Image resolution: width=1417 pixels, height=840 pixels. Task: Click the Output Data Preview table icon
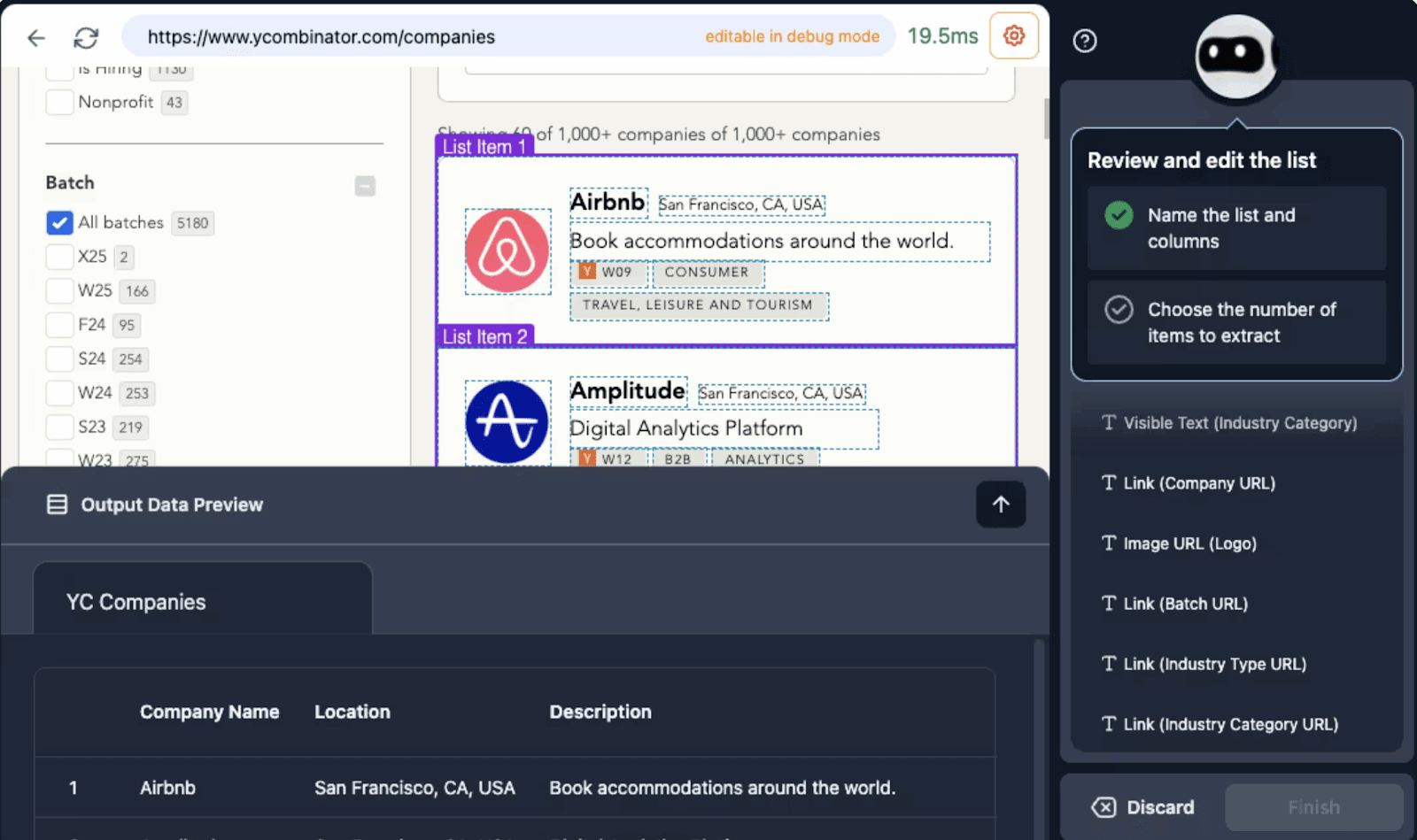click(57, 504)
